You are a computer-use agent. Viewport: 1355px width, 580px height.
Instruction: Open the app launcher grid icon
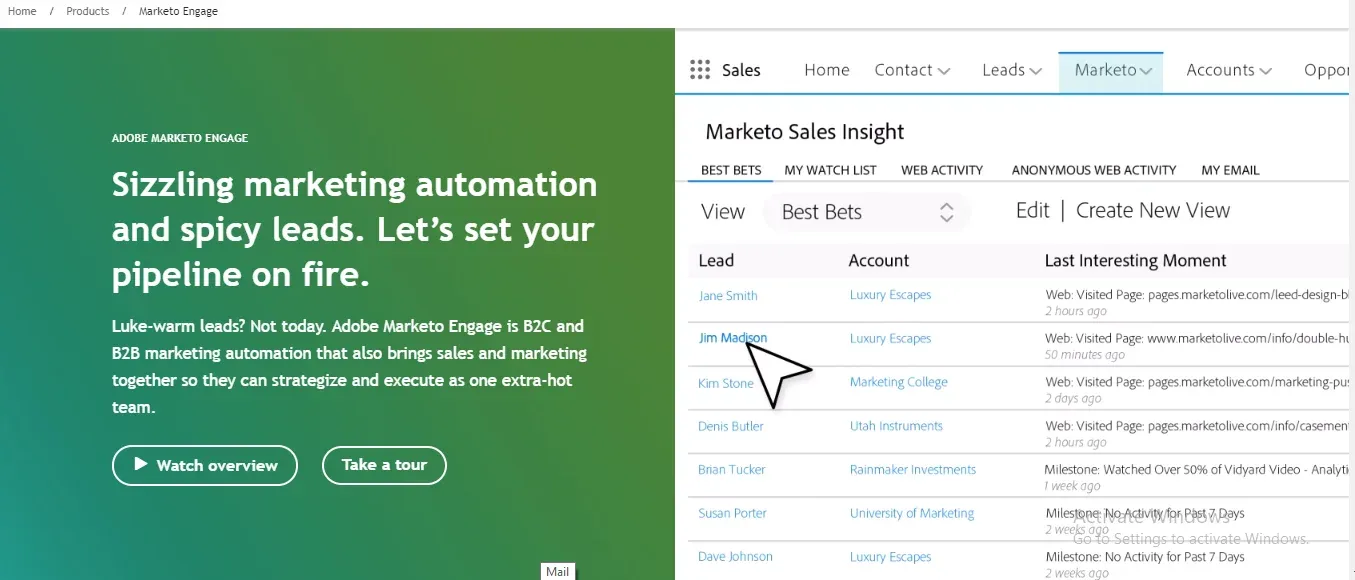(x=700, y=70)
